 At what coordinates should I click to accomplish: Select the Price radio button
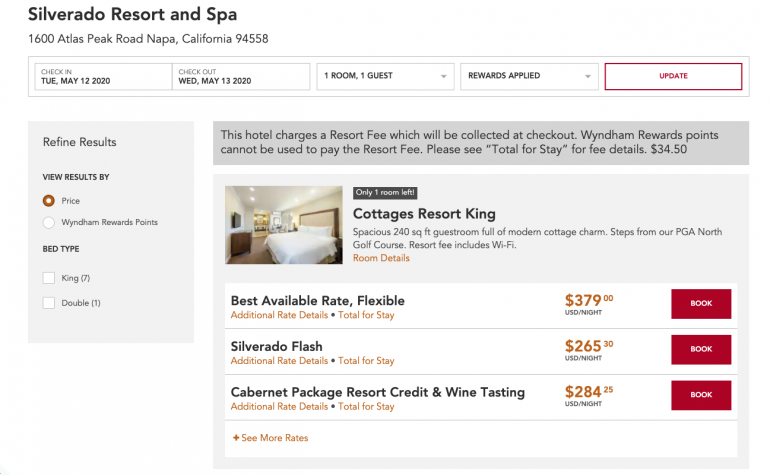[49, 200]
